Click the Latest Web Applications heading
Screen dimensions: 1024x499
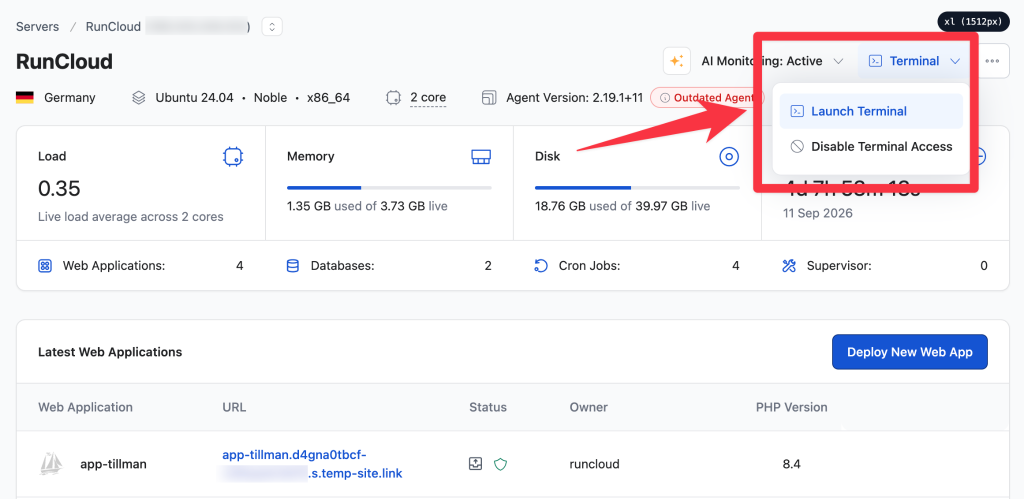tap(110, 352)
